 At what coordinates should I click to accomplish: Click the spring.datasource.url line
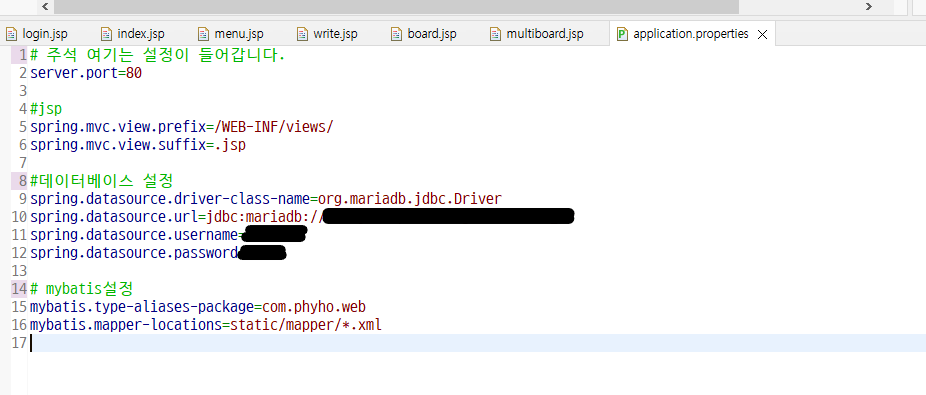[302, 216]
